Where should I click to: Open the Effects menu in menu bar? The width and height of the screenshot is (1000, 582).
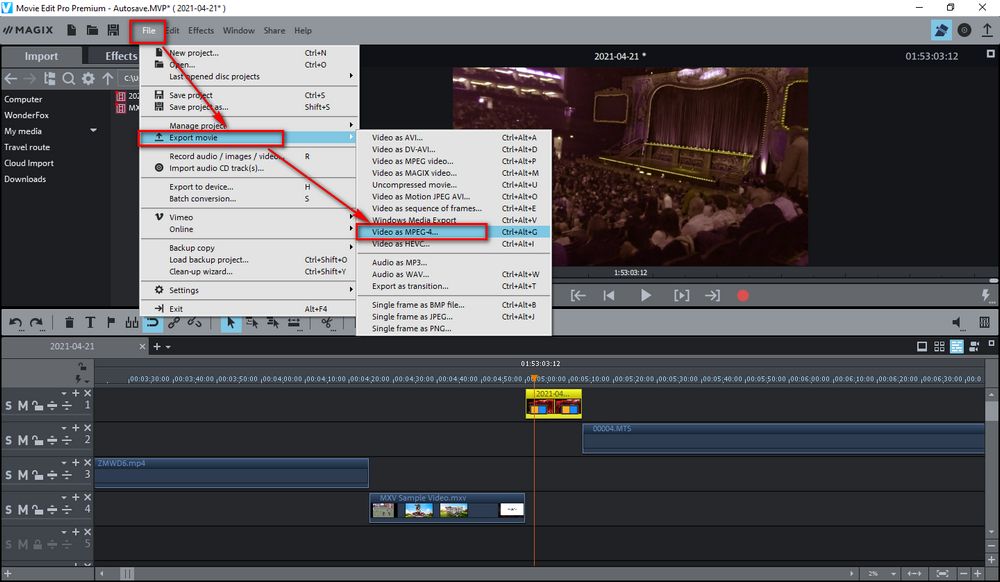point(201,30)
